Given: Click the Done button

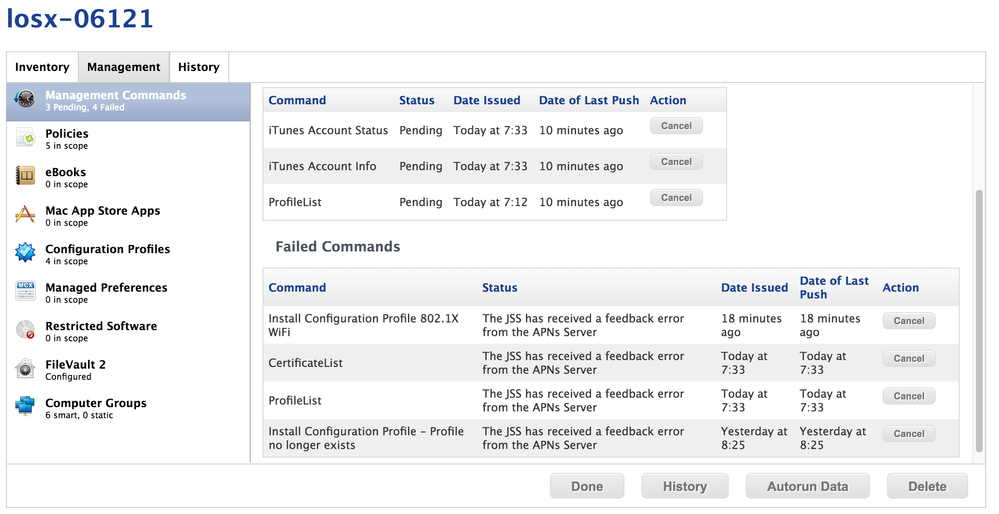Looking at the screenshot, I should (587, 486).
